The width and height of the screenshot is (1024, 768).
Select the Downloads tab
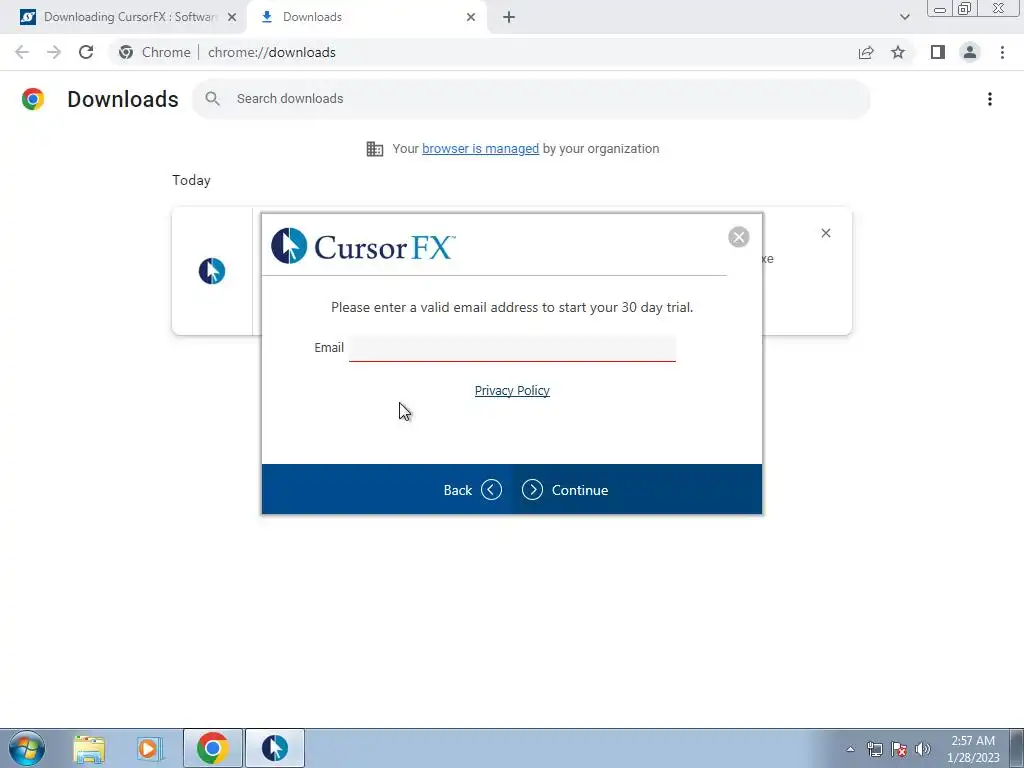[366, 17]
